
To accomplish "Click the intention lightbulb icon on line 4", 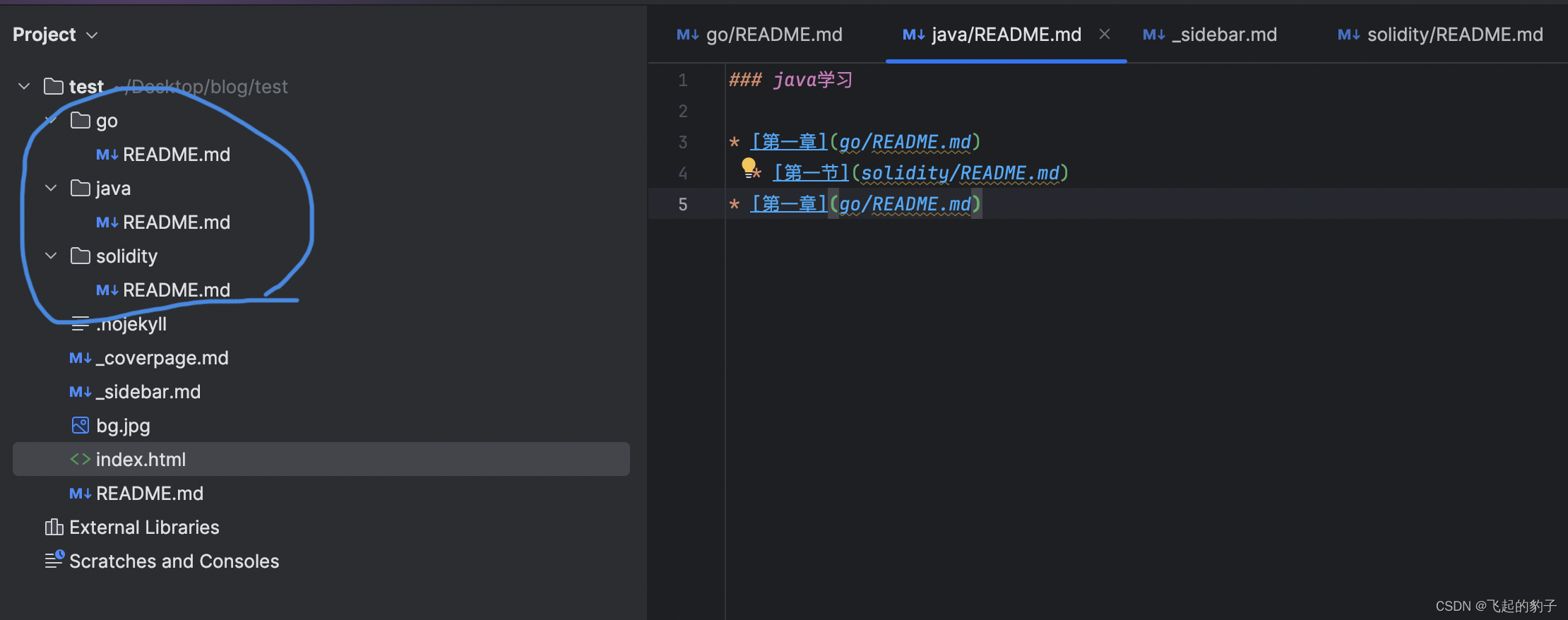I will click(x=749, y=167).
